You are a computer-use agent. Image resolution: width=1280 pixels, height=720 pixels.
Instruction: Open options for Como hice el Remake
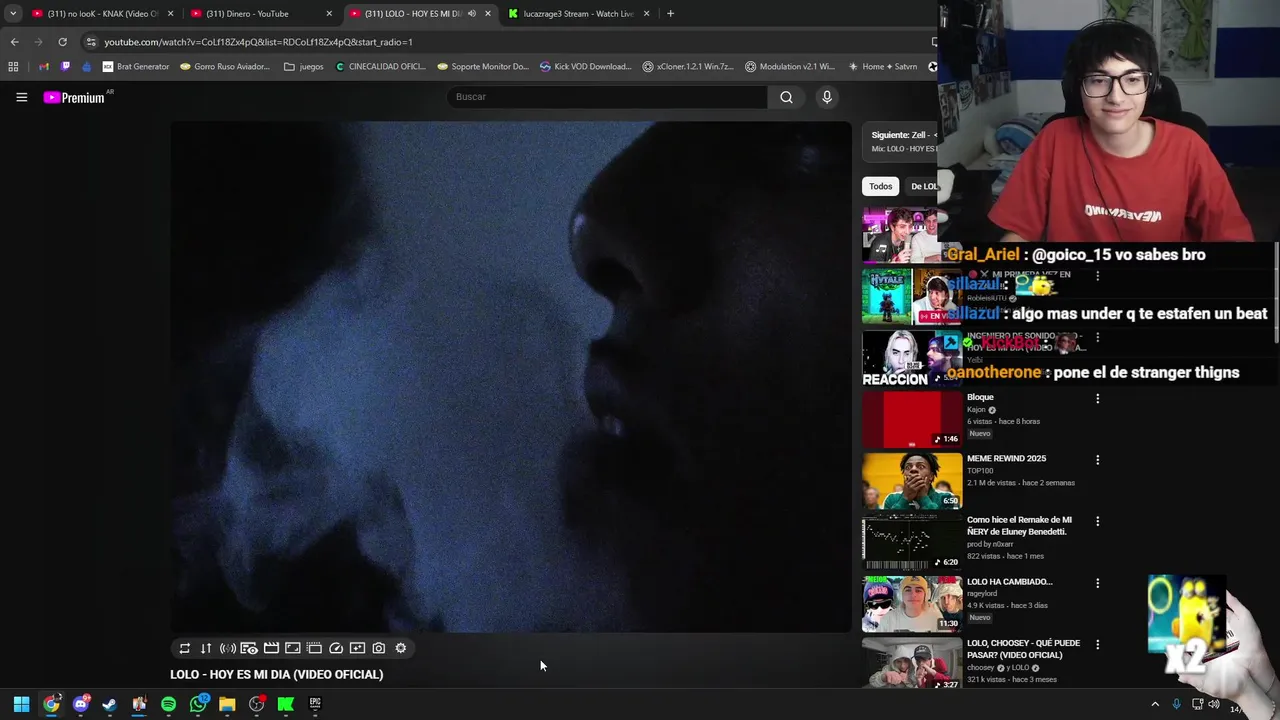[x=1097, y=521]
